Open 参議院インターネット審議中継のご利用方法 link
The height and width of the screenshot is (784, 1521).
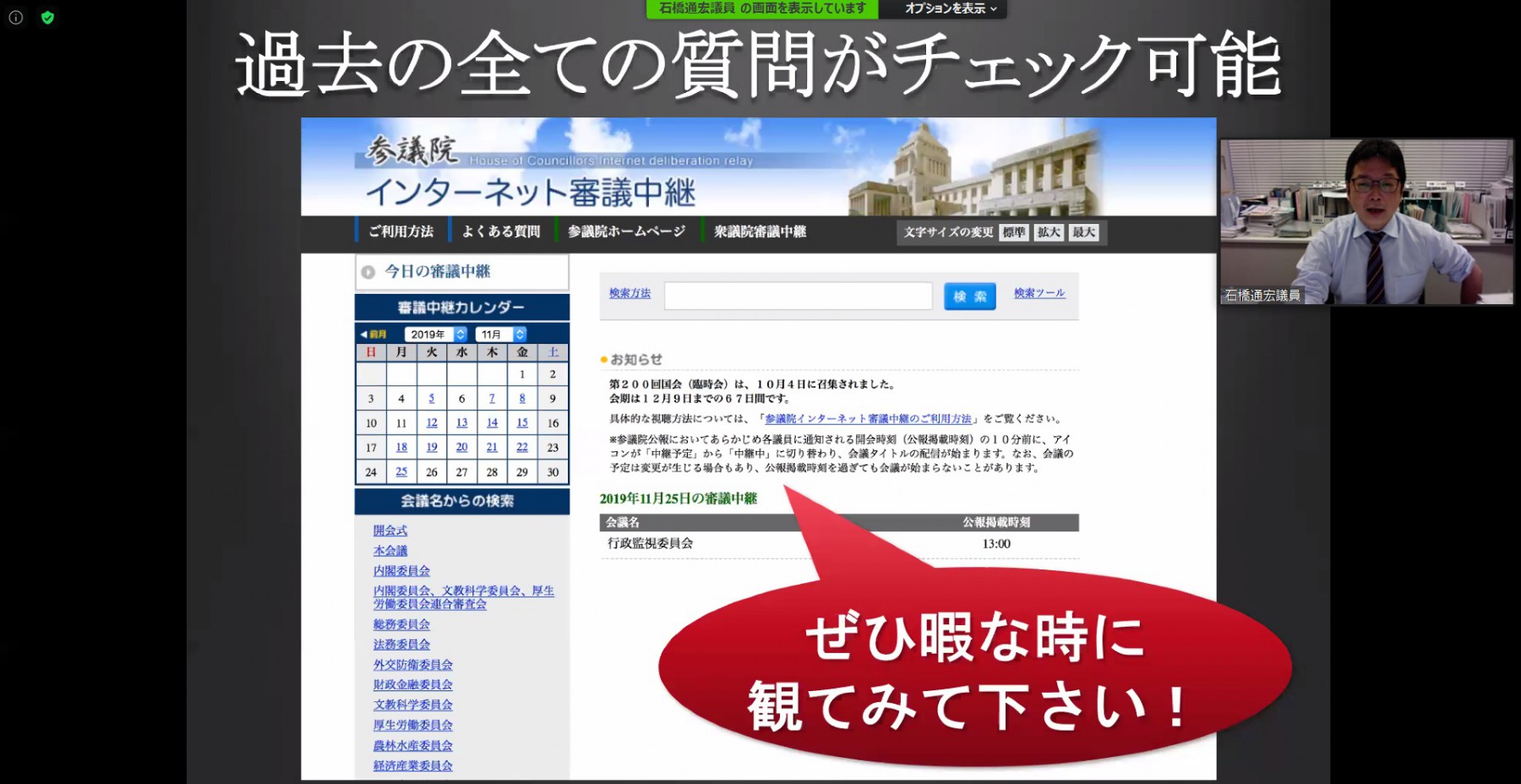pos(869,419)
